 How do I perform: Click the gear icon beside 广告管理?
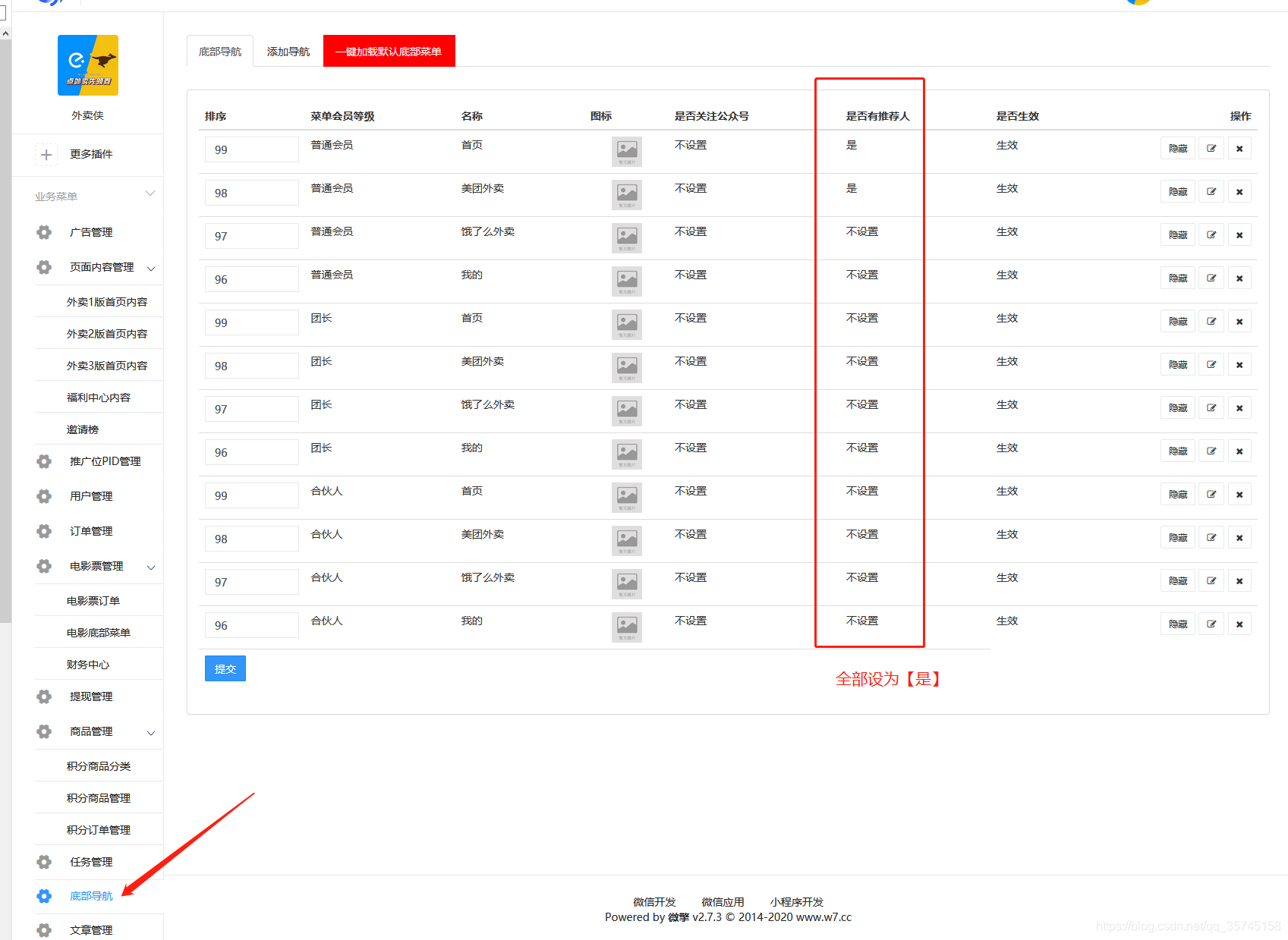point(44,232)
